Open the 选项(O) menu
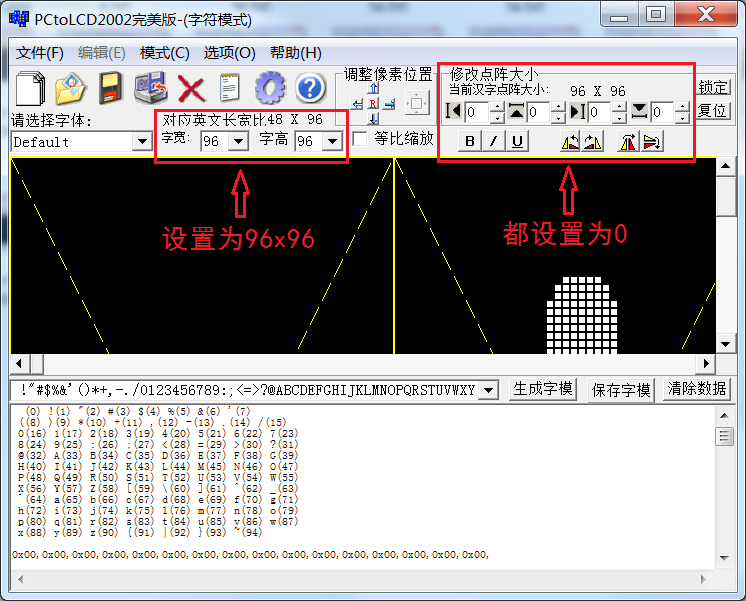Viewport: 746px width, 601px height. pos(230,53)
